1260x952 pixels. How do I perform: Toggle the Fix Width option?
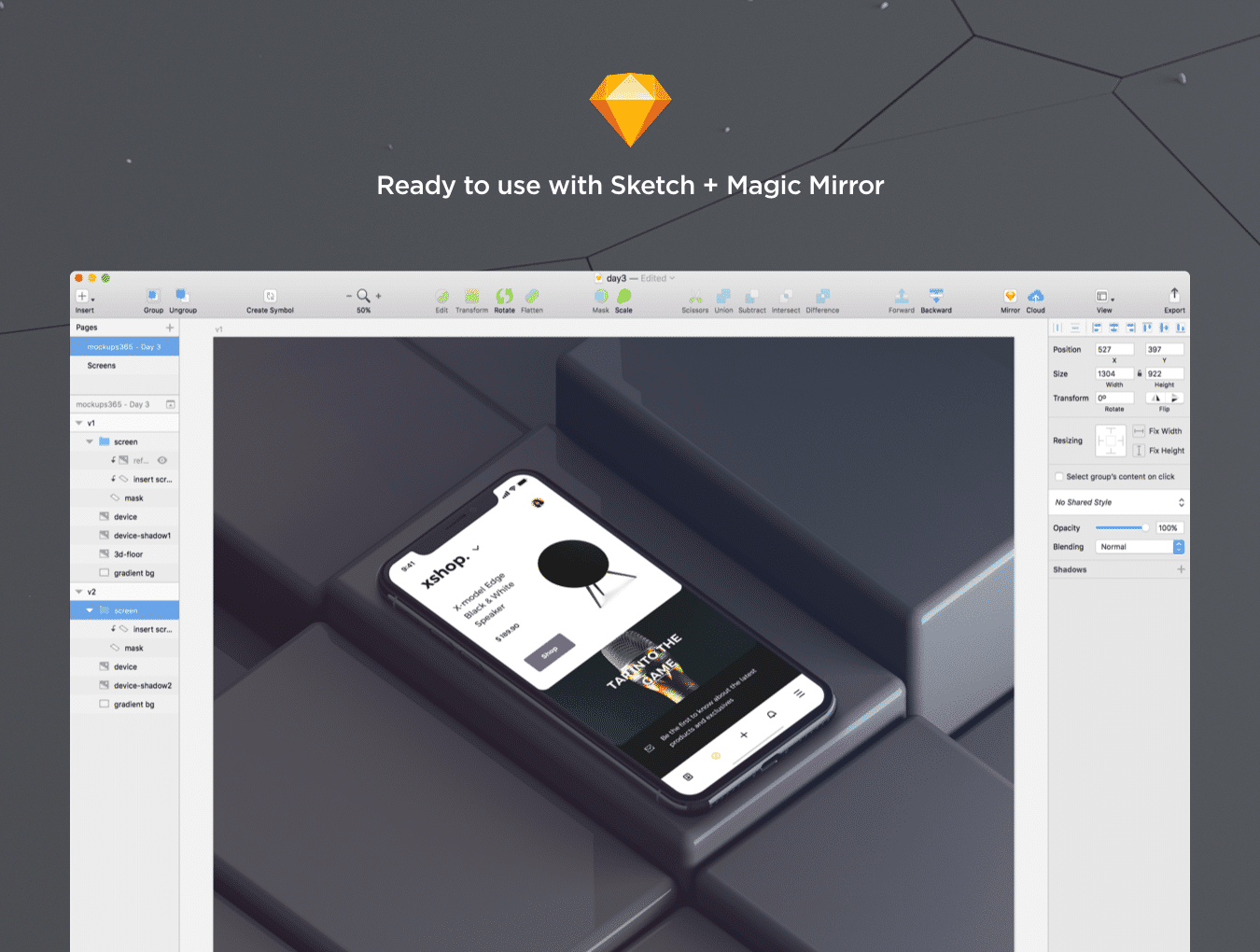click(x=1139, y=431)
